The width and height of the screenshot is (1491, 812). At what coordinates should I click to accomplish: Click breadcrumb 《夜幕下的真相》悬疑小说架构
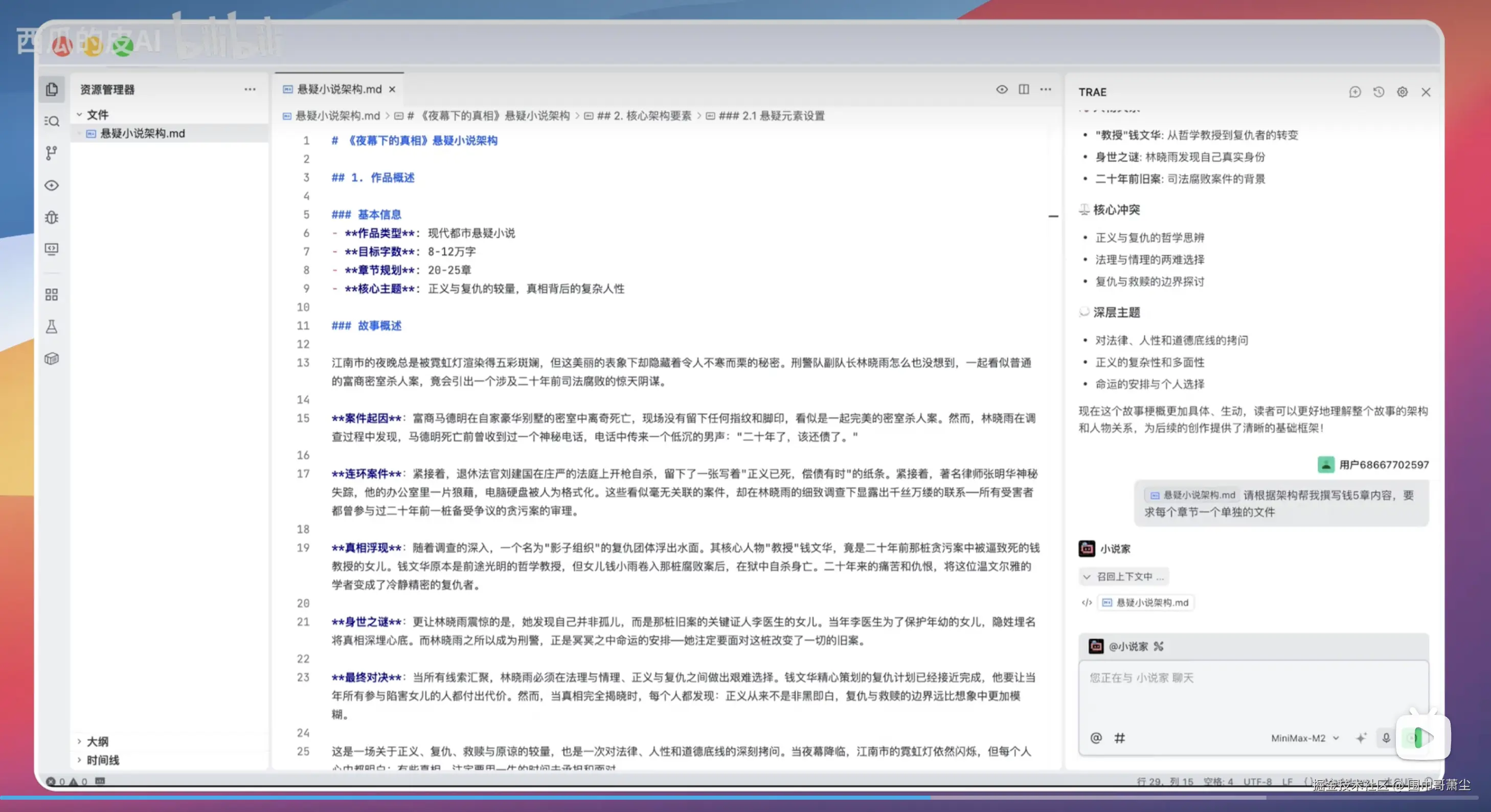[483, 116]
